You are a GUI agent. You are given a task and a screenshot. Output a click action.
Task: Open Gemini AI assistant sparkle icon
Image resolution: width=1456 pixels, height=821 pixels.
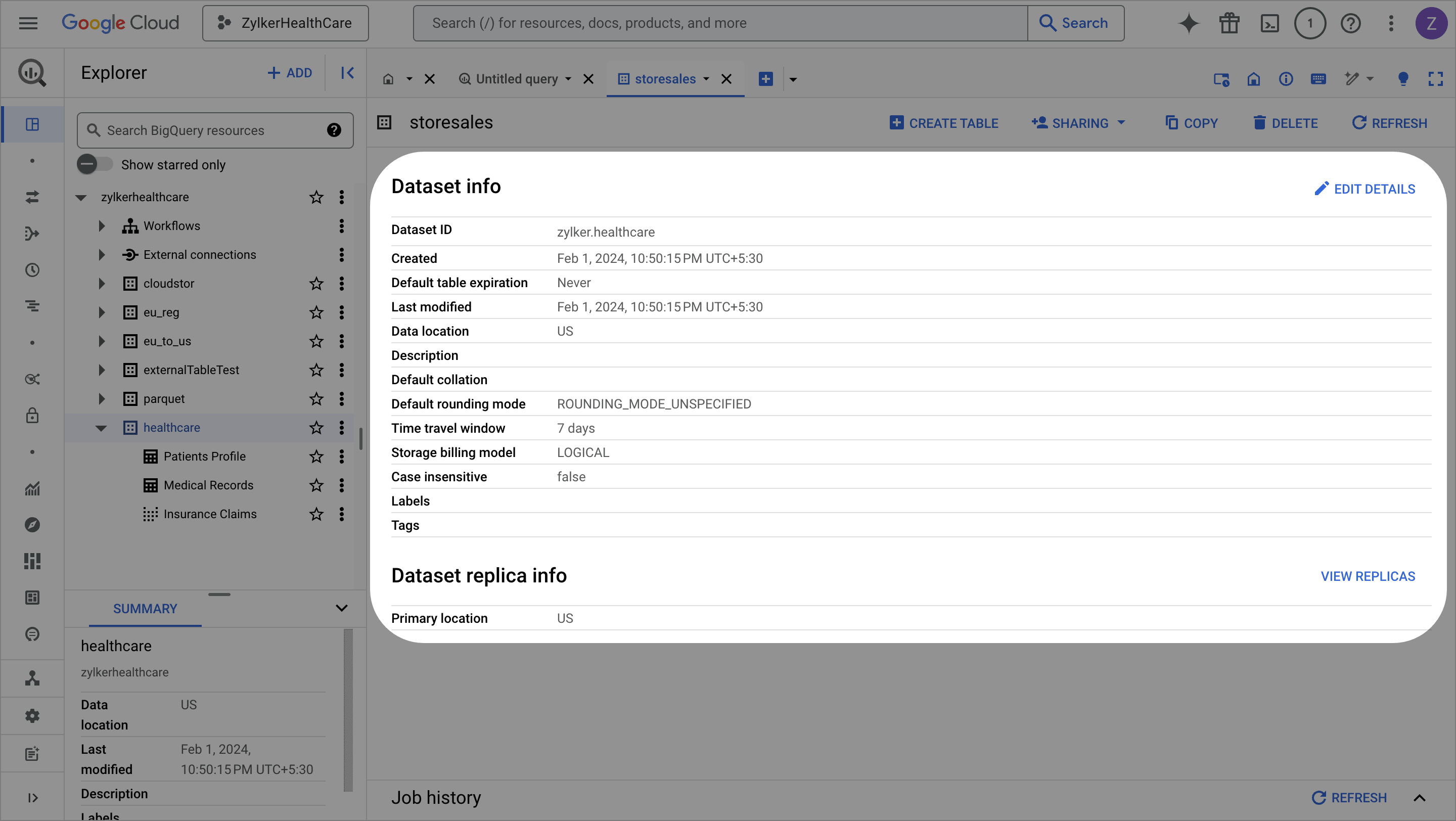point(1188,23)
